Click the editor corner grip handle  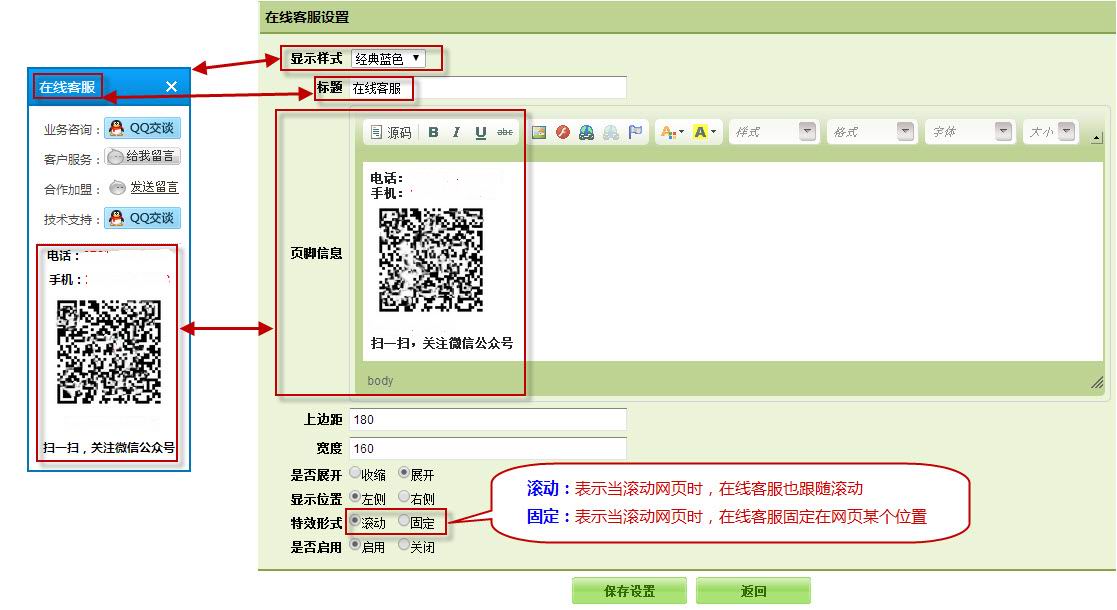(1097, 383)
